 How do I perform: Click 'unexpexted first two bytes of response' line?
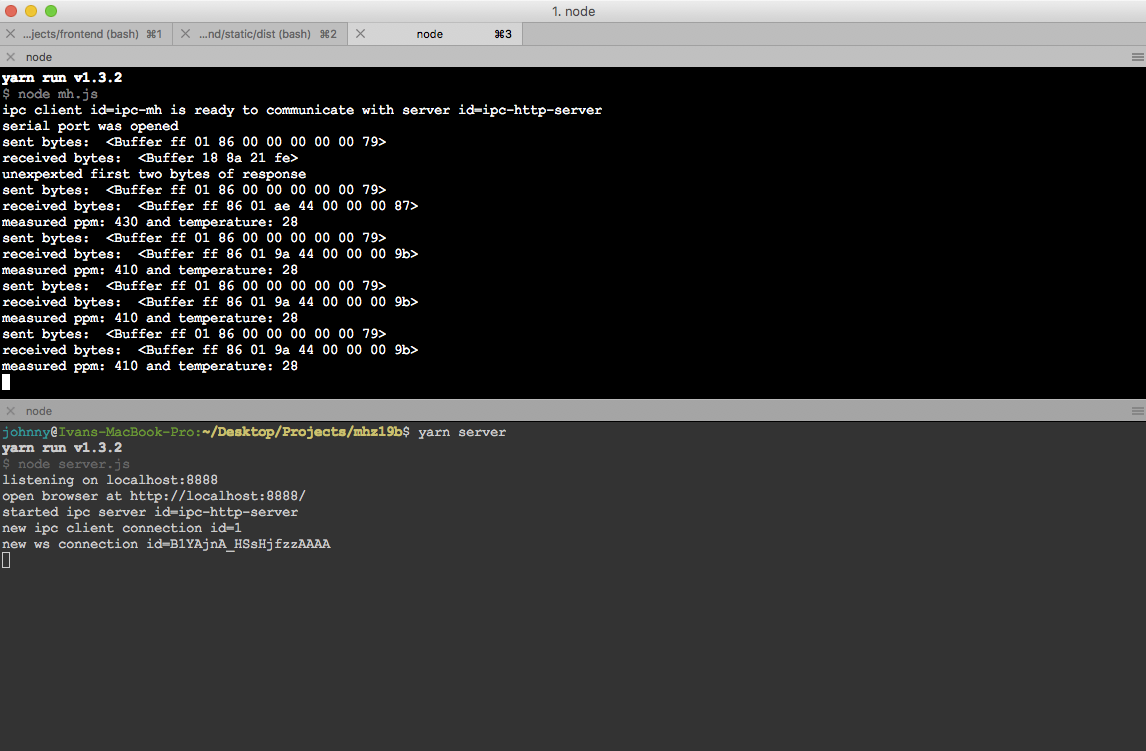click(154, 174)
